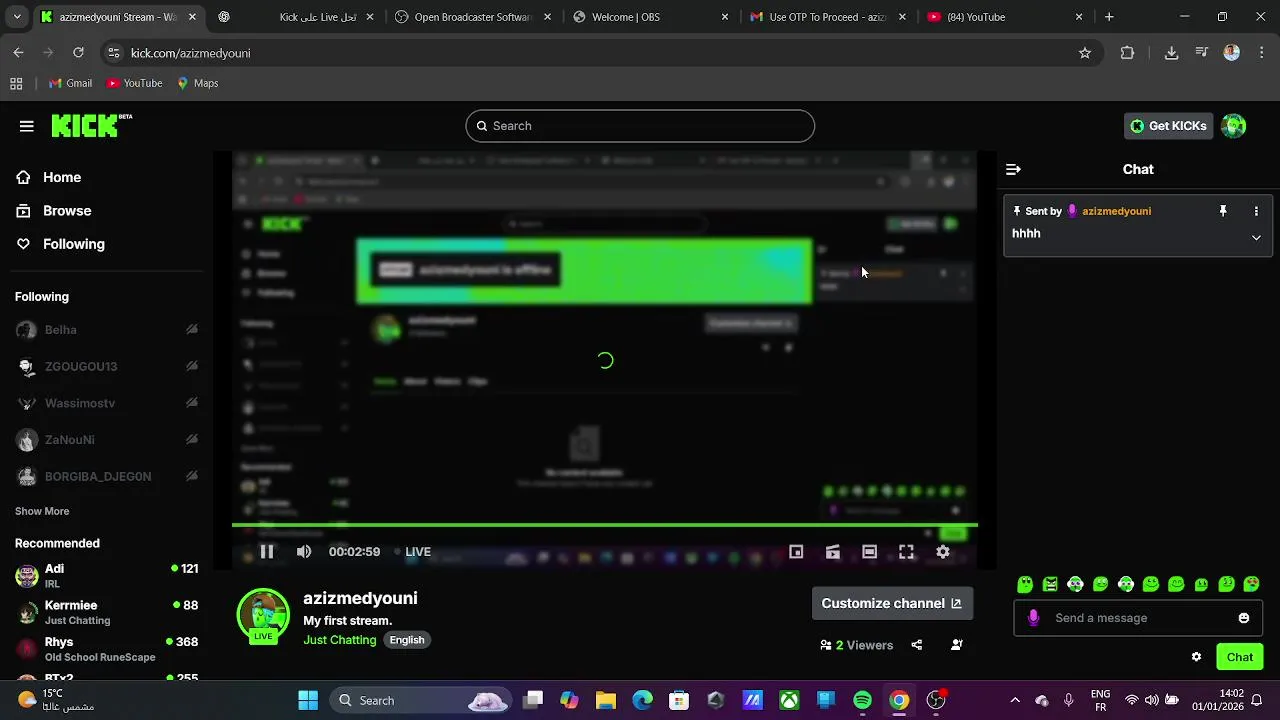Unpin the pinned chat message
The width and height of the screenshot is (1280, 720).
pyautogui.click(x=1222, y=211)
